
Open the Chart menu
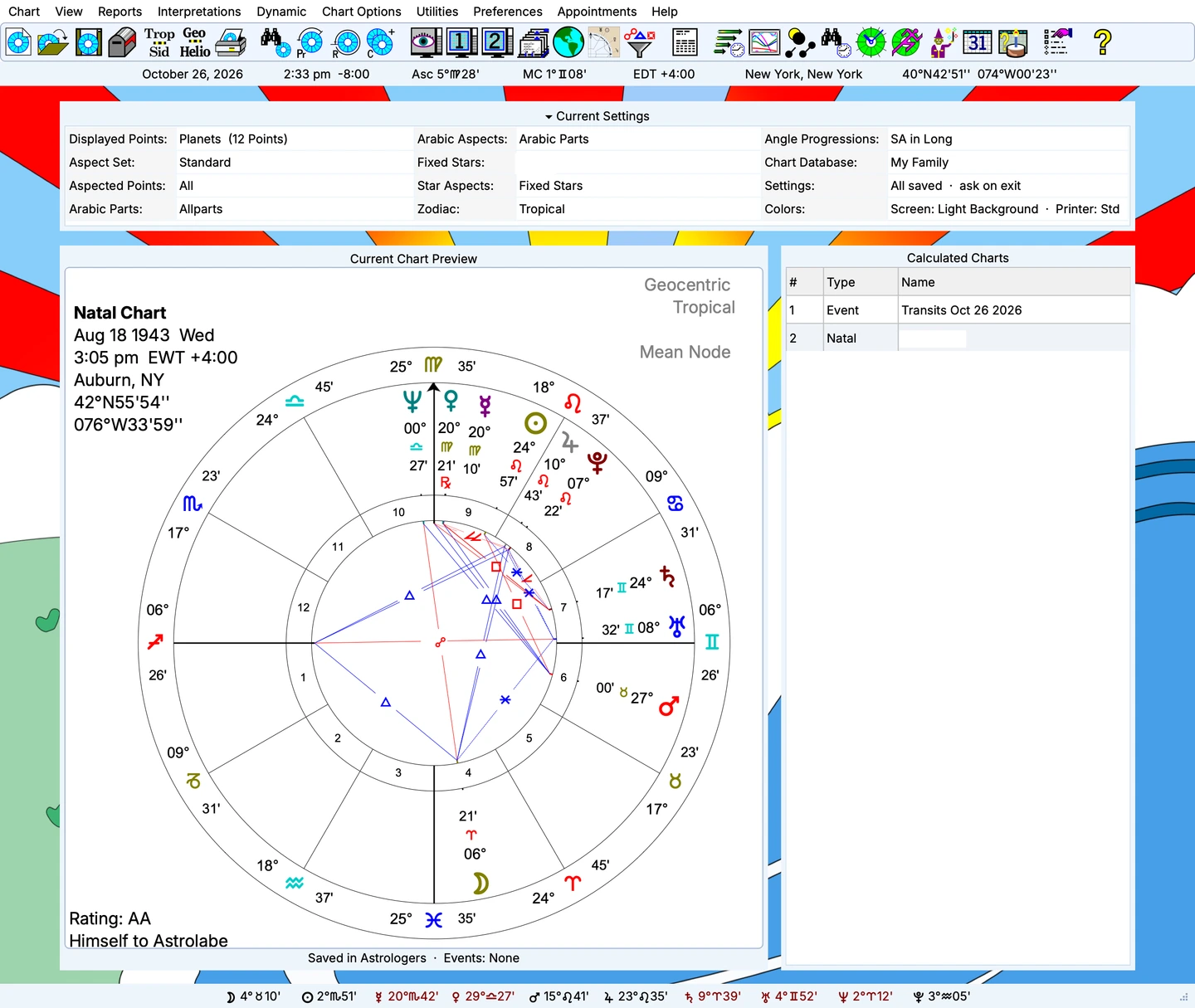tap(24, 12)
